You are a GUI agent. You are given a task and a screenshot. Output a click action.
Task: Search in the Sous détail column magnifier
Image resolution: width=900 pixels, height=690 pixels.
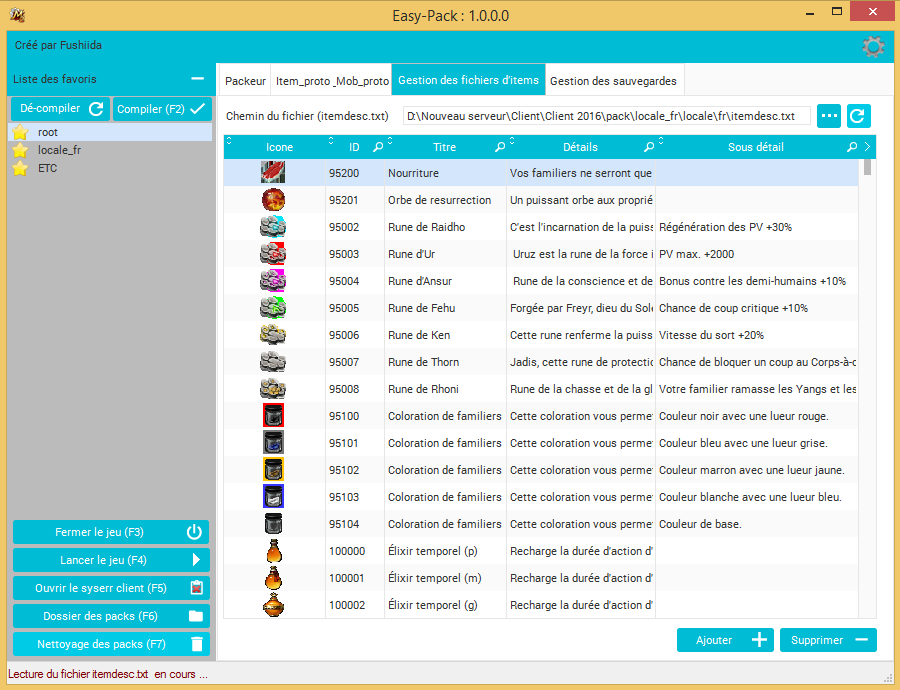click(852, 148)
